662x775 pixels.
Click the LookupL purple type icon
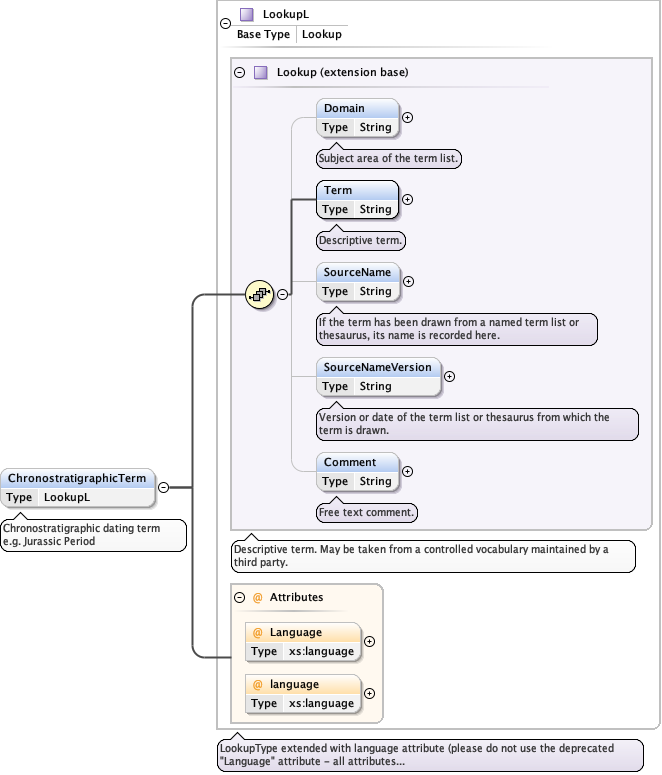pos(246,15)
